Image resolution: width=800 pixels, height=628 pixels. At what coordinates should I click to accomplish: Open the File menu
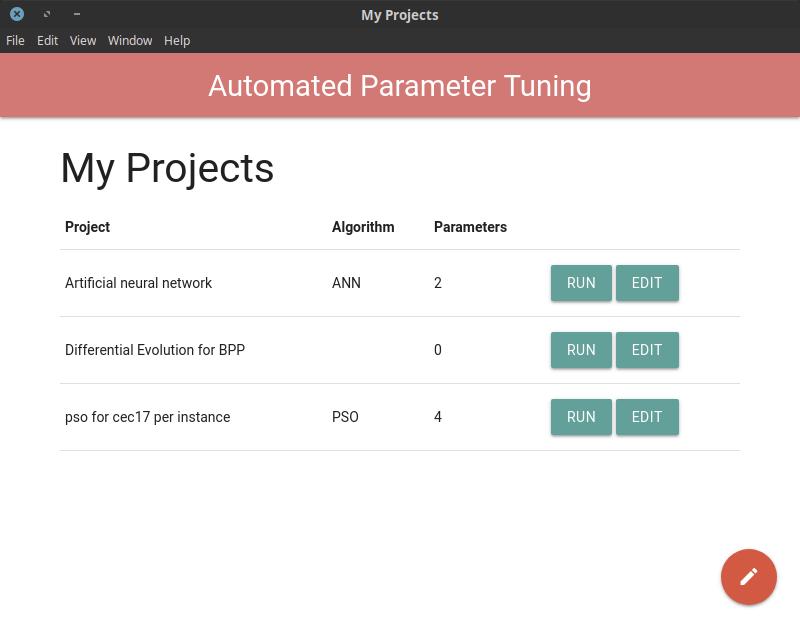[x=15, y=40]
